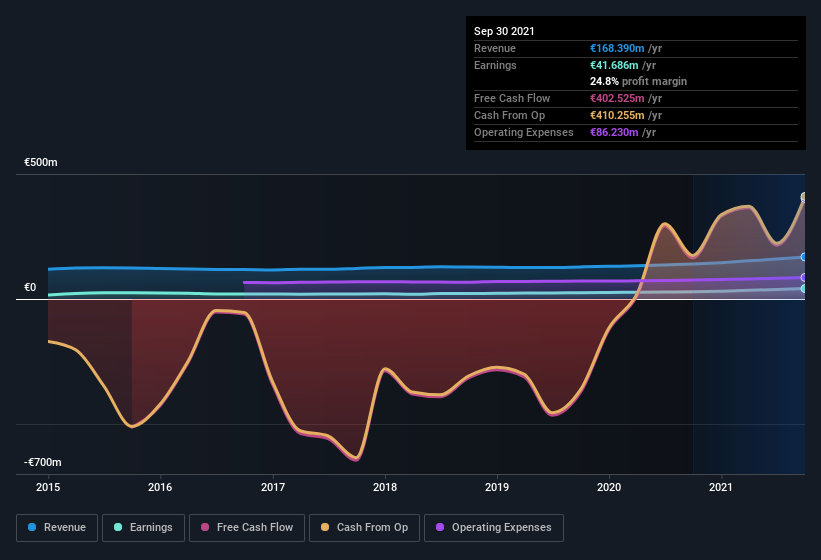Toggle Operating Expenses legend button

coord(494,528)
